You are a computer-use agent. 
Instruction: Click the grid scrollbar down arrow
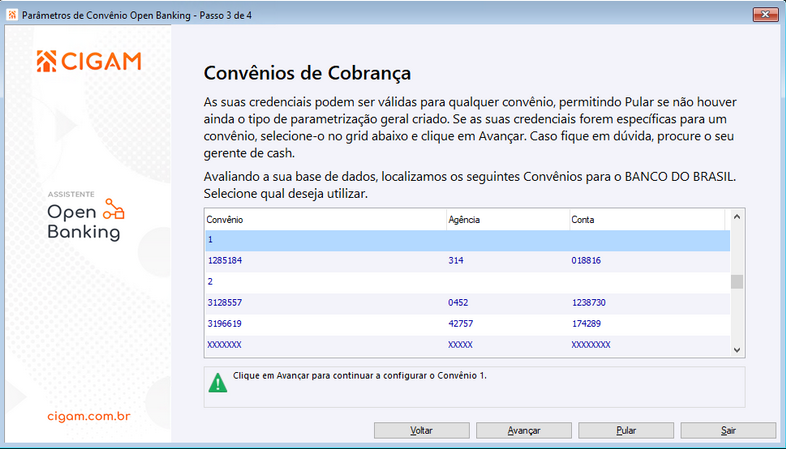coord(737,350)
